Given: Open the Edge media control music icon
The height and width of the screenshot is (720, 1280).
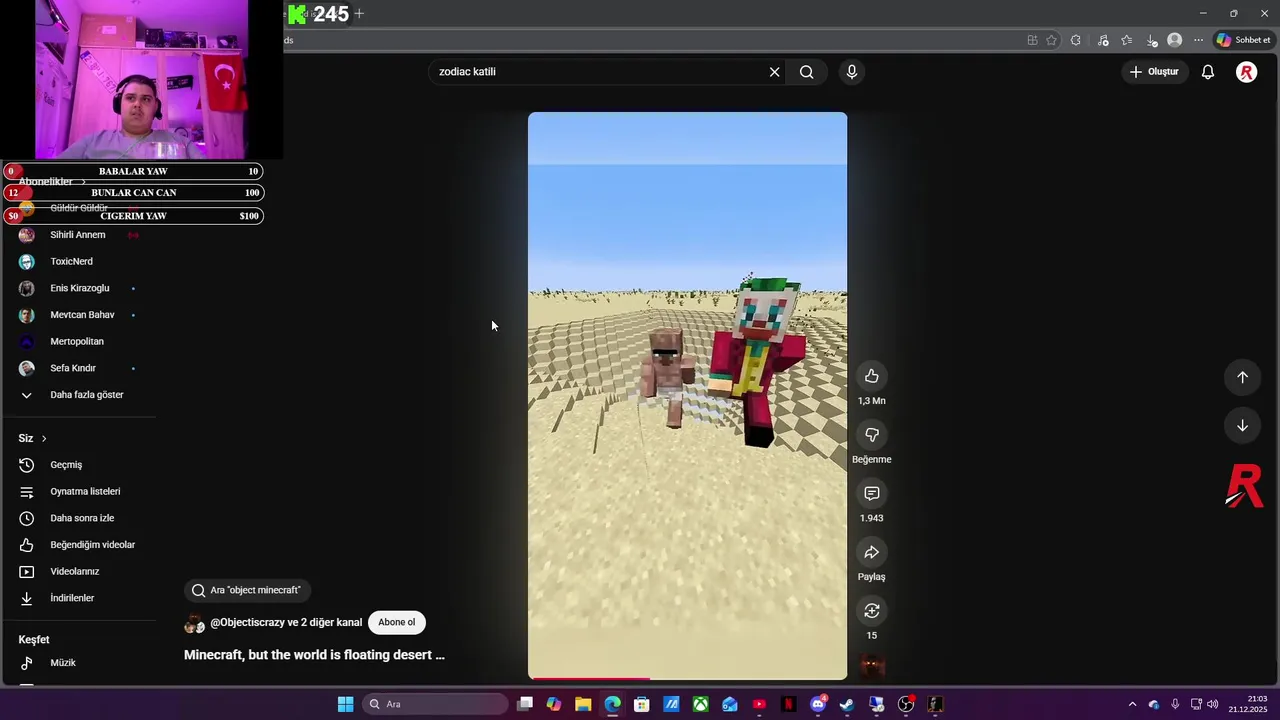Looking at the screenshot, I should [x=1103, y=40].
